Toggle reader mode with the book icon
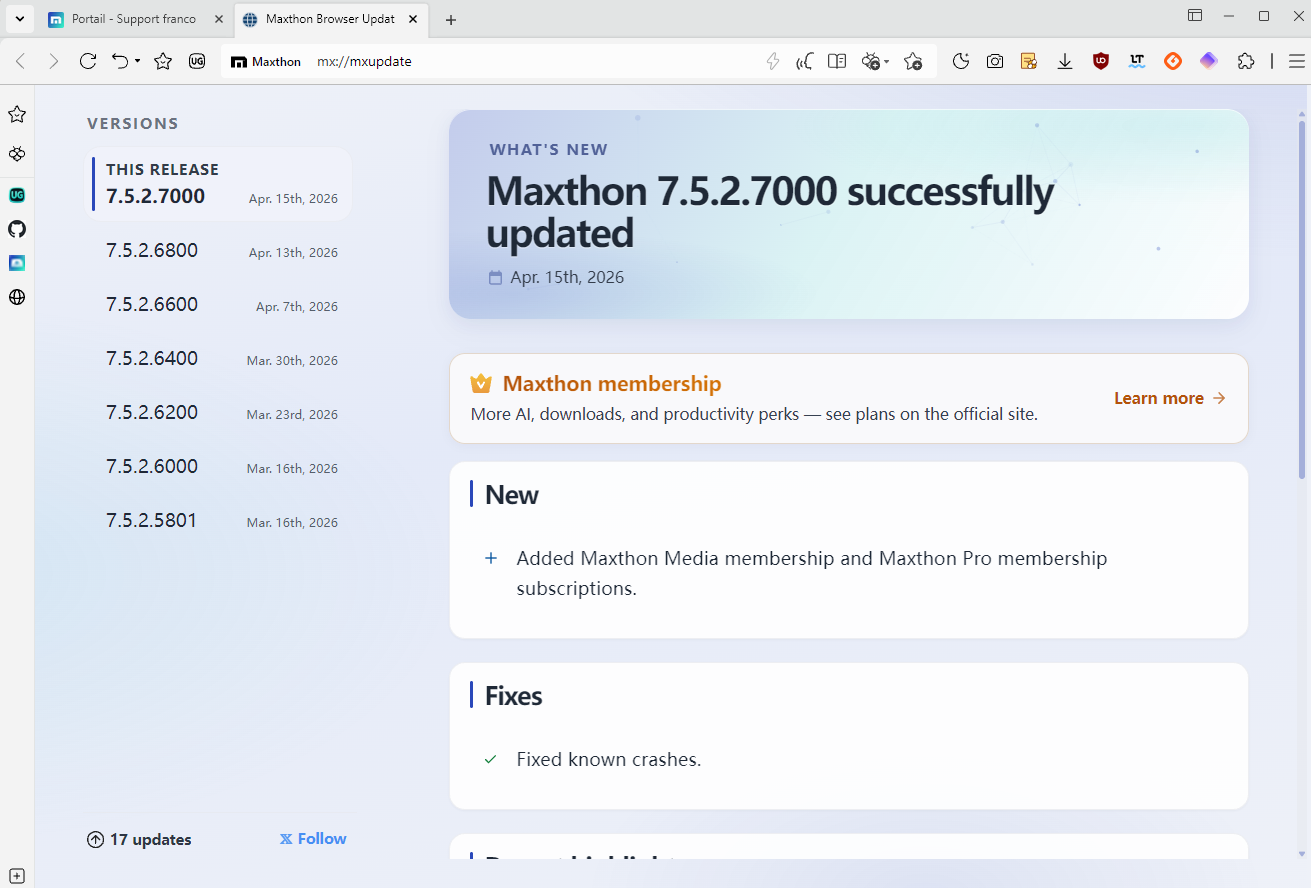 click(x=837, y=61)
